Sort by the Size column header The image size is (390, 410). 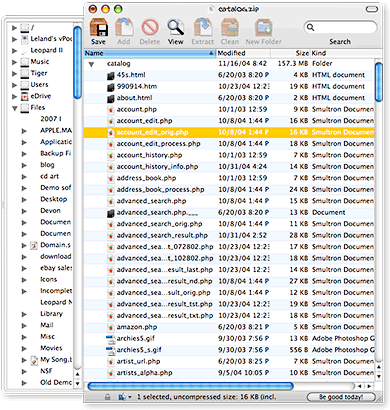[x=290, y=53]
